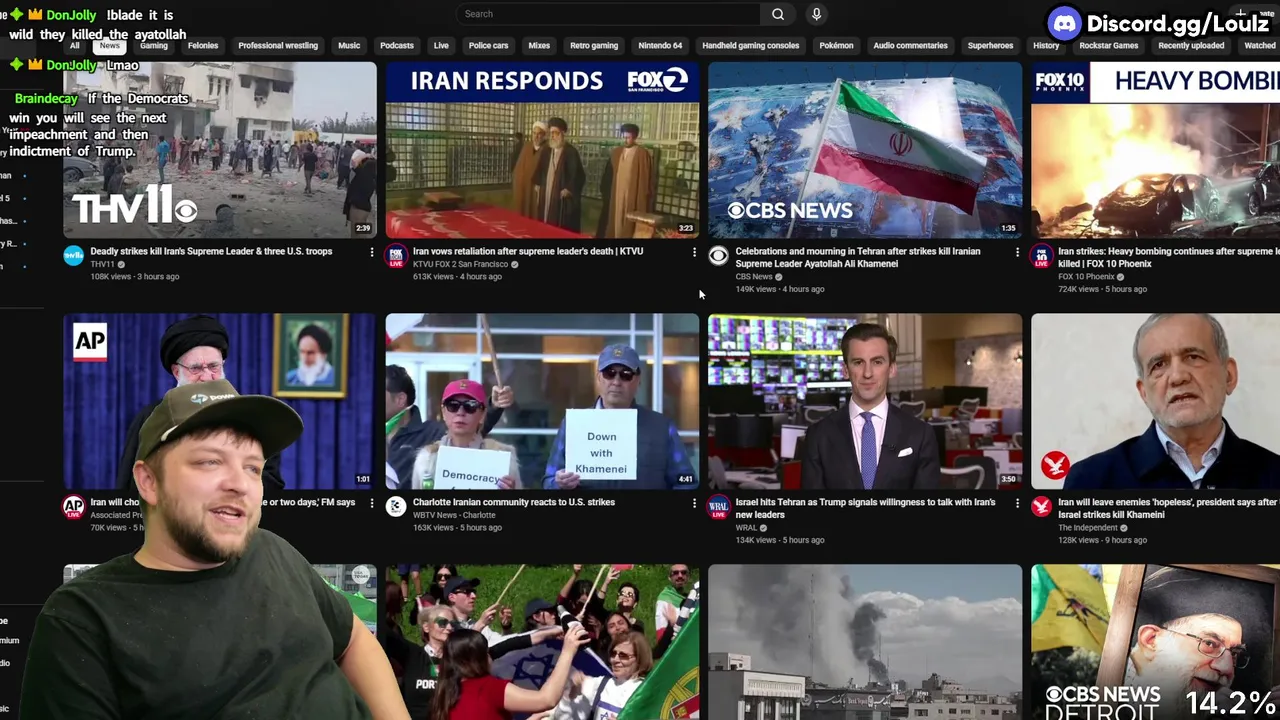This screenshot has height=720, width=1280.
Task: Open THV11 Deadly strikes video thumbnail
Action: tap(220, 150)
